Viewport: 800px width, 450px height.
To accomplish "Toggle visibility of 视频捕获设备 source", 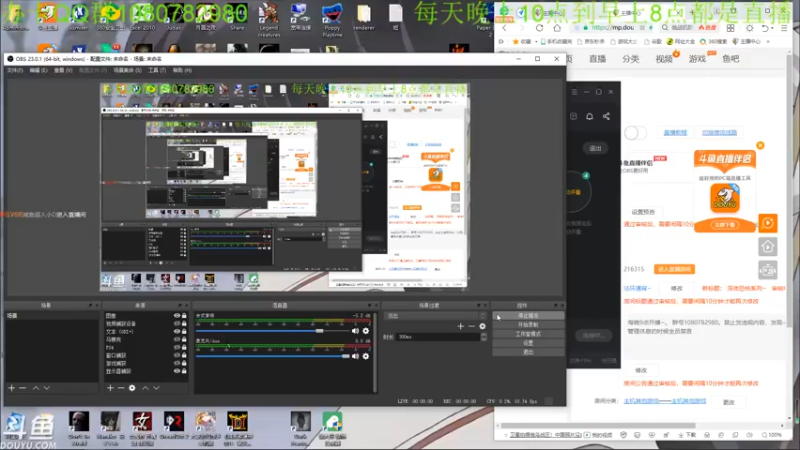I will point(177,323).
